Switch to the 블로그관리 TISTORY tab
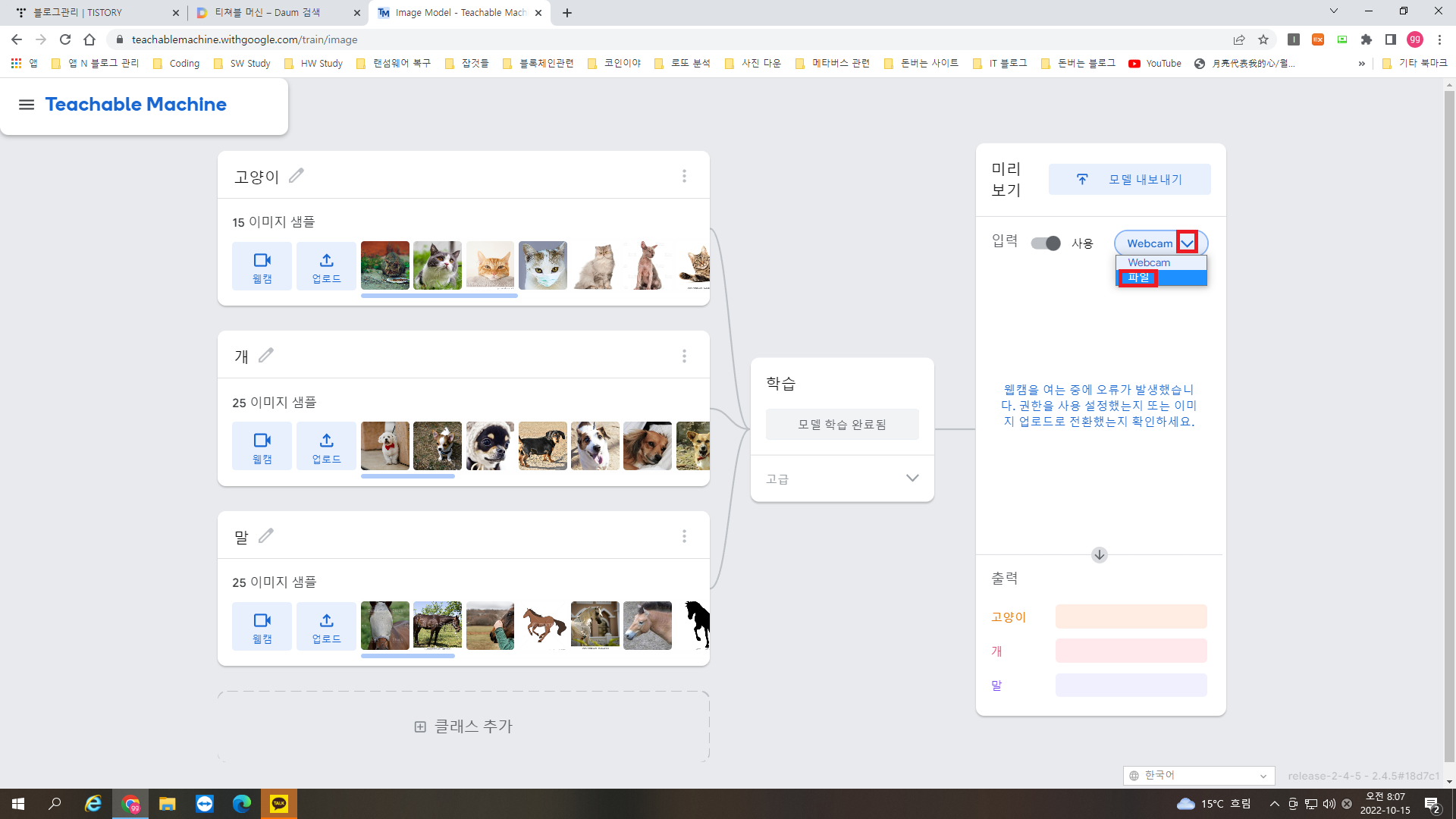Image resolution: width=1456 pixels, height=819 pixels. point(83,13)
